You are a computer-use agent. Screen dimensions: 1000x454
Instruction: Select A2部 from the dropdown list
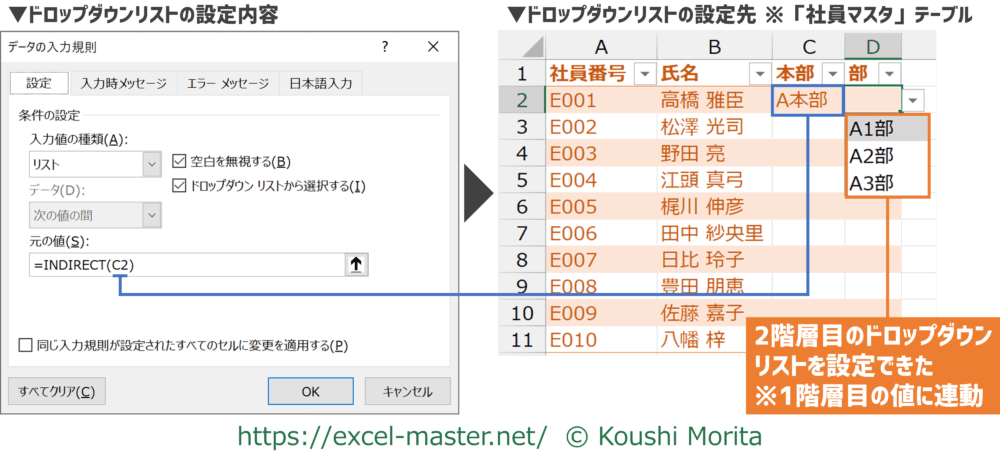tap(871, 155)
